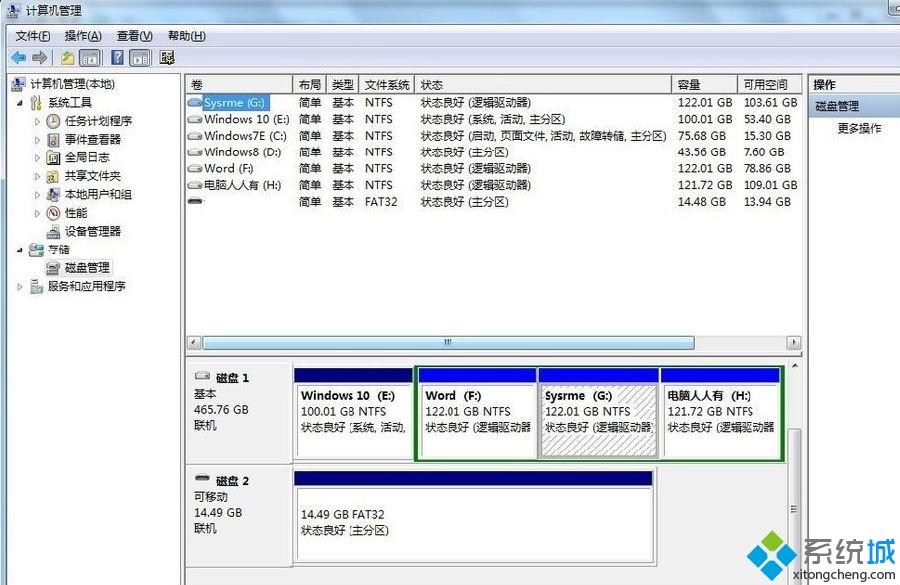Open the 查看(V) menu
Screen dimensions: 900x585
tap(135, 36)
